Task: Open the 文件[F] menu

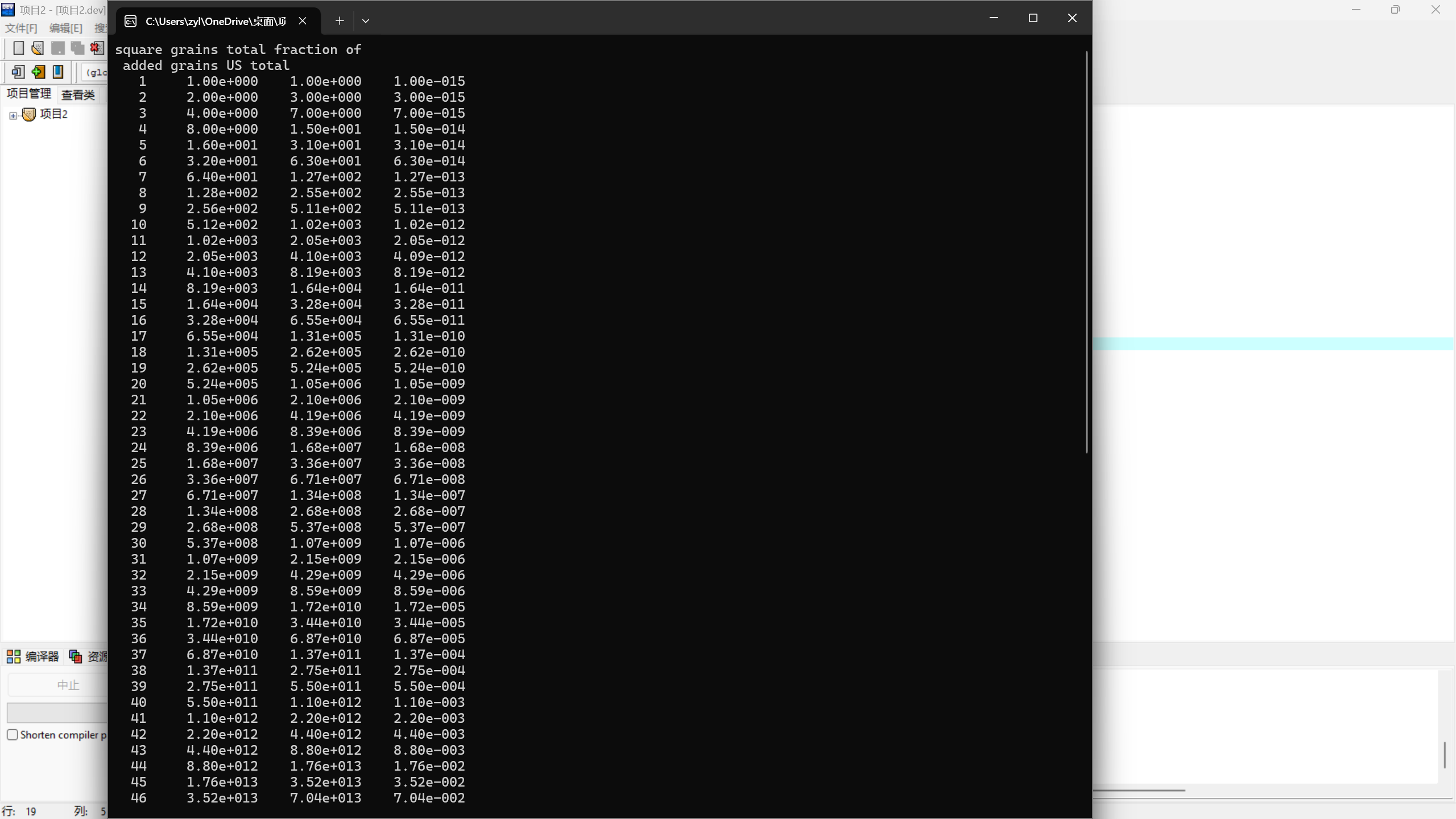Action: (21, 28)
